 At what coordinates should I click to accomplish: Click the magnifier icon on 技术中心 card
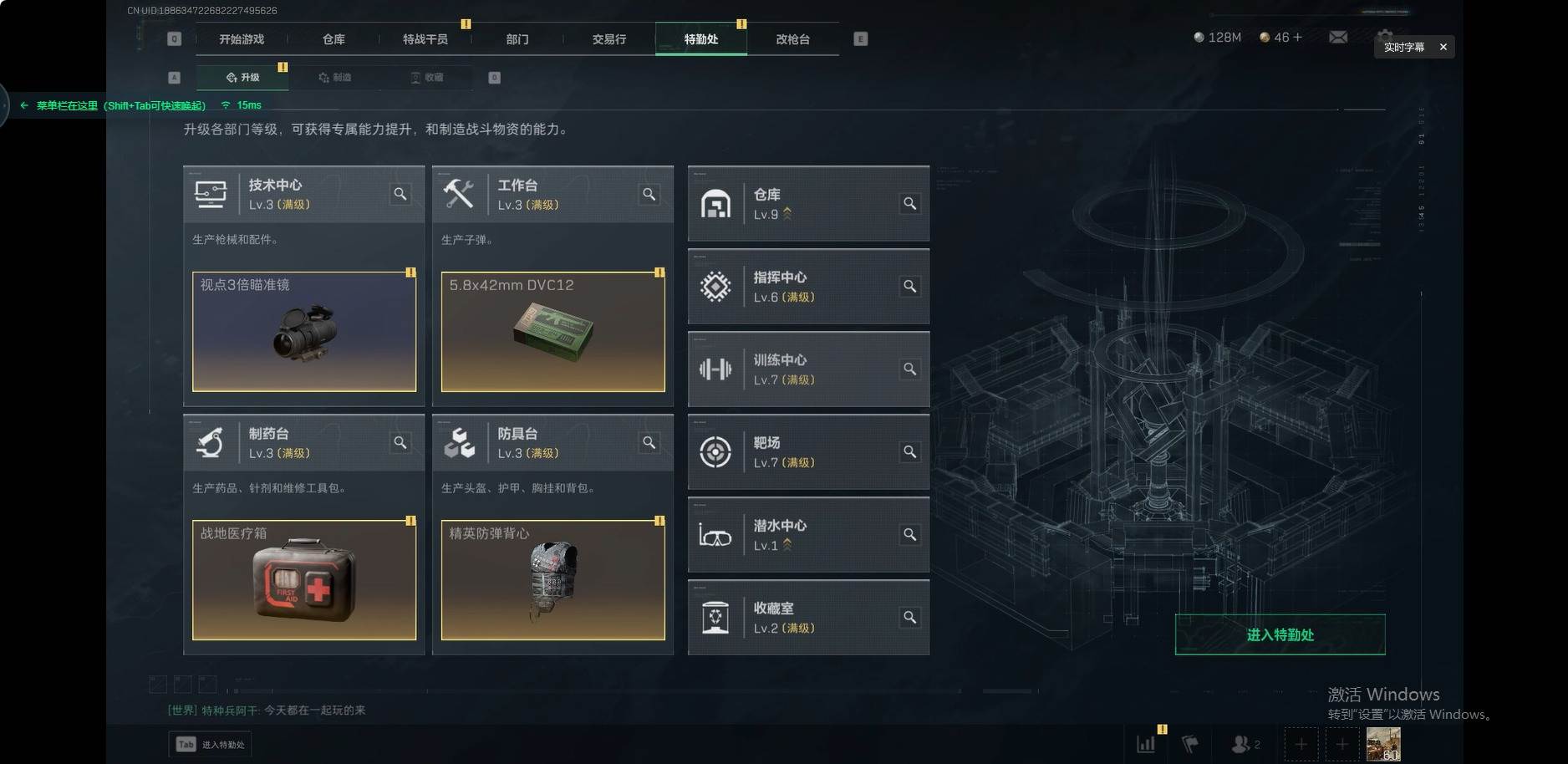tap(400, 194)
